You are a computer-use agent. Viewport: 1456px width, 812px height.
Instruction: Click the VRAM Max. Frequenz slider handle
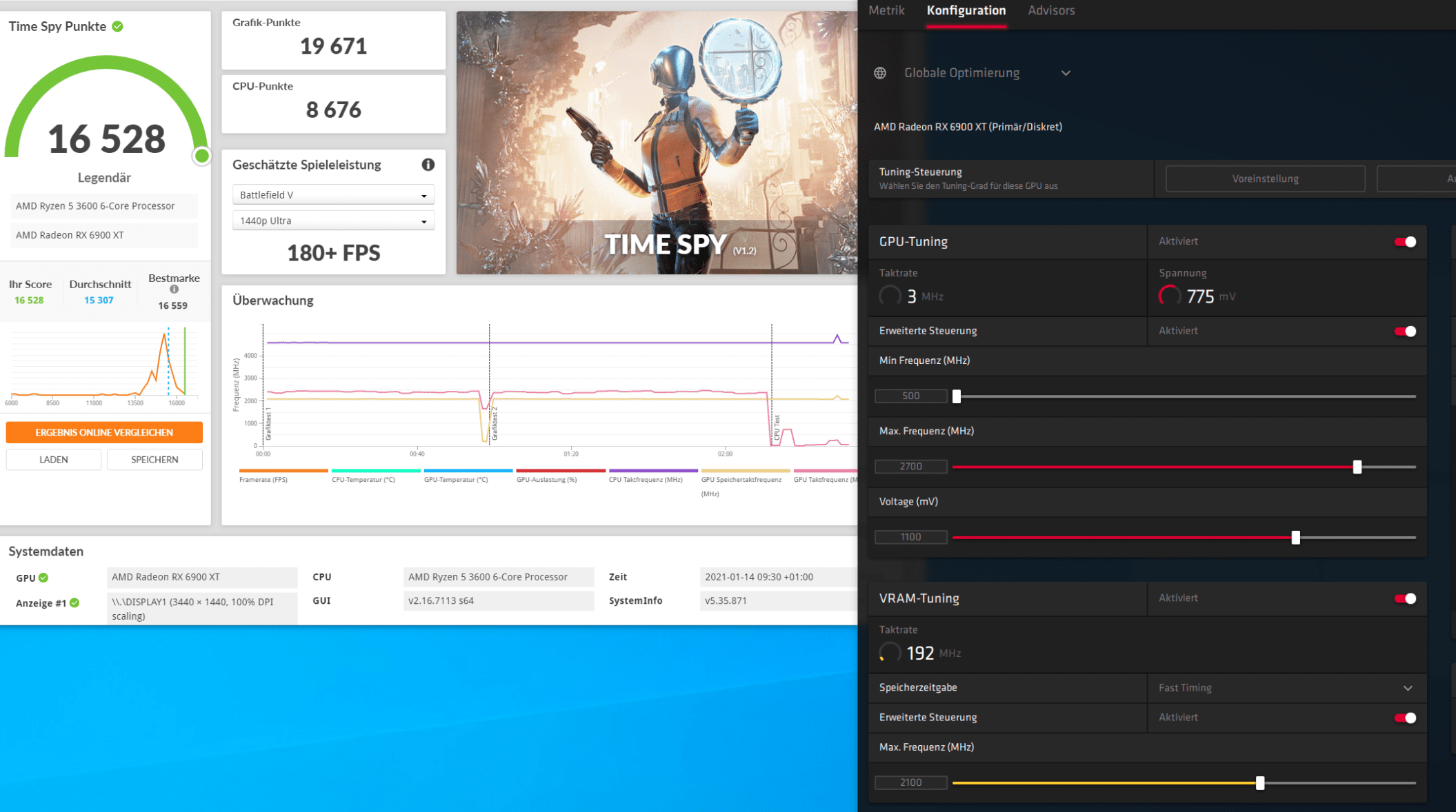[x=1260, y=783]
